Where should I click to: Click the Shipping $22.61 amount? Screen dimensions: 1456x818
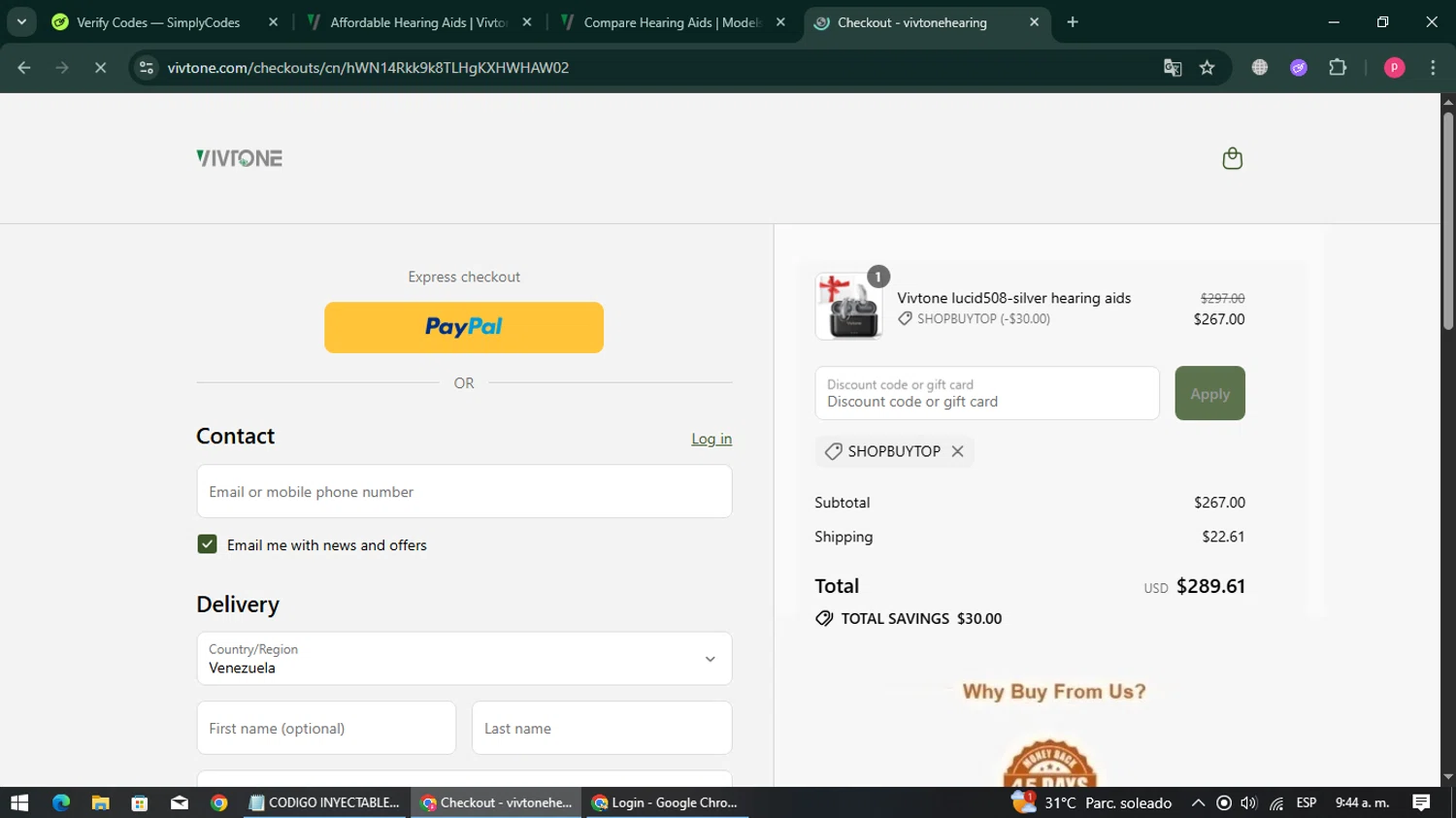[1223, 537]
